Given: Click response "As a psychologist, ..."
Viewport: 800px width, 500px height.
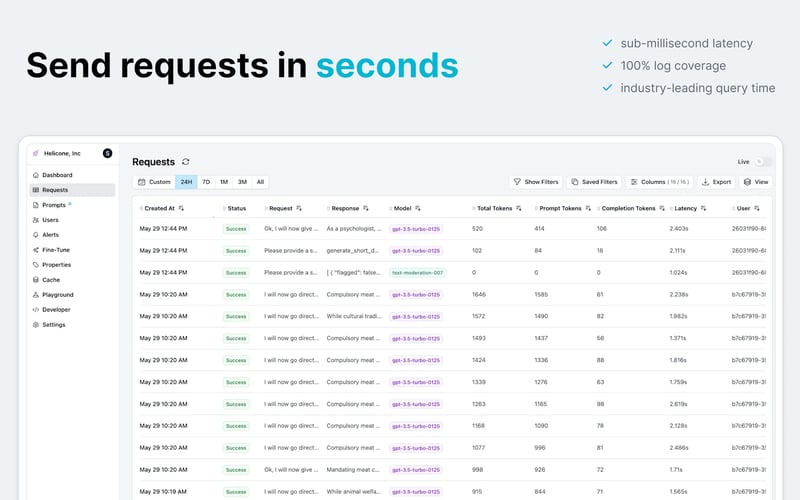Looking at the screenshot, I should 354,229.
